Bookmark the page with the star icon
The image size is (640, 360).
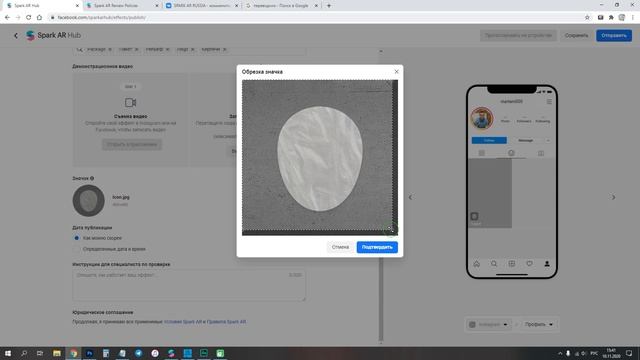pos(587,18)
